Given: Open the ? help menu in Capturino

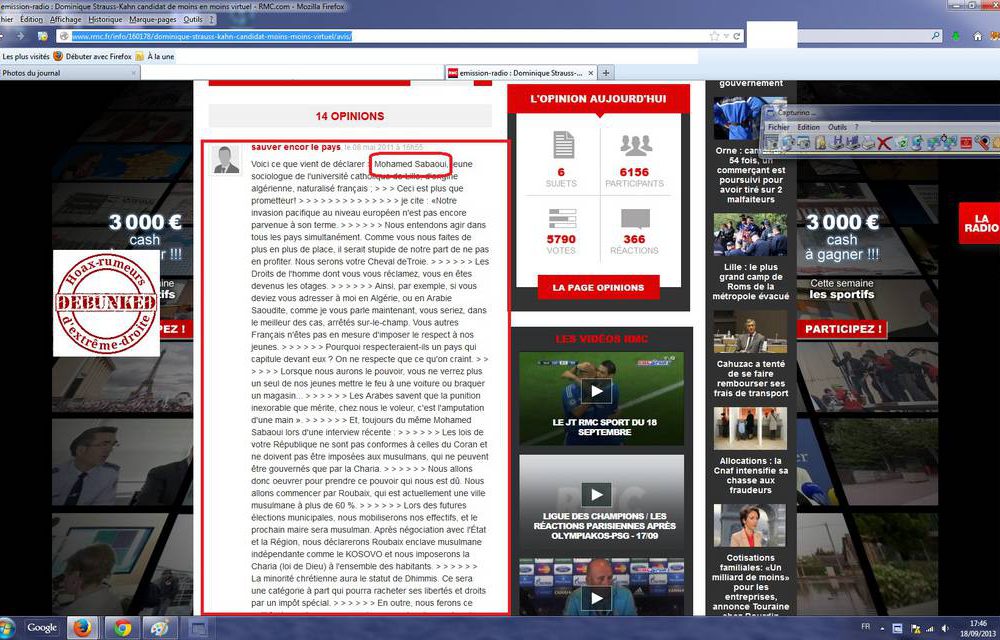Looking at the screenshot, I should [x=857, y=127].
